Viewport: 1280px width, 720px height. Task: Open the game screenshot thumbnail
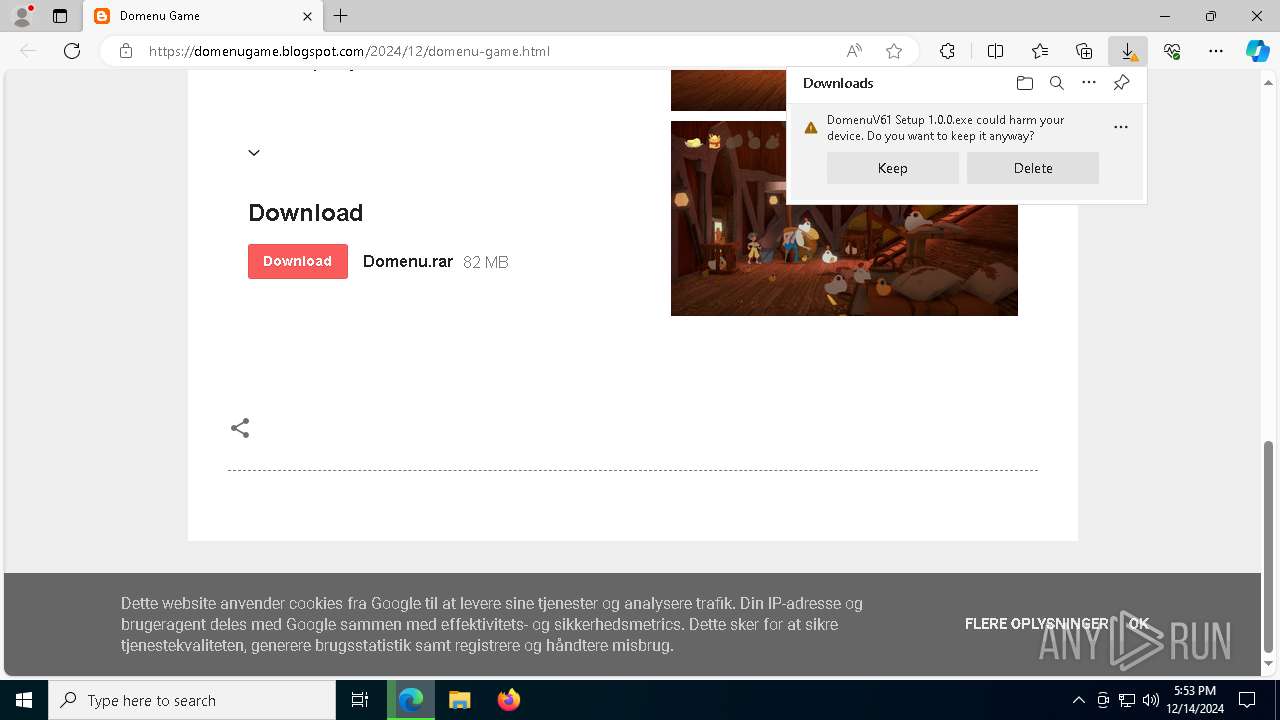[844, 218]
